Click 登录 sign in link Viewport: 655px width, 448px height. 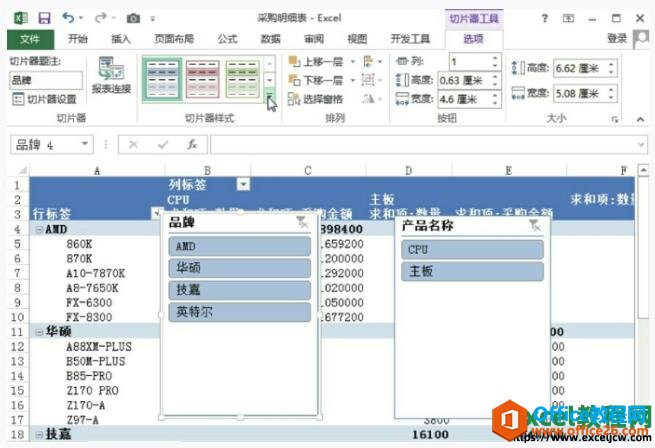(617, 39)
